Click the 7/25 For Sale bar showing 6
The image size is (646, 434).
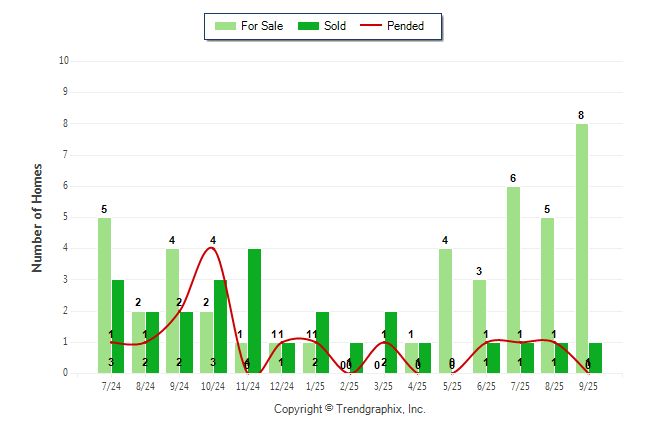(x=513, y=280)
